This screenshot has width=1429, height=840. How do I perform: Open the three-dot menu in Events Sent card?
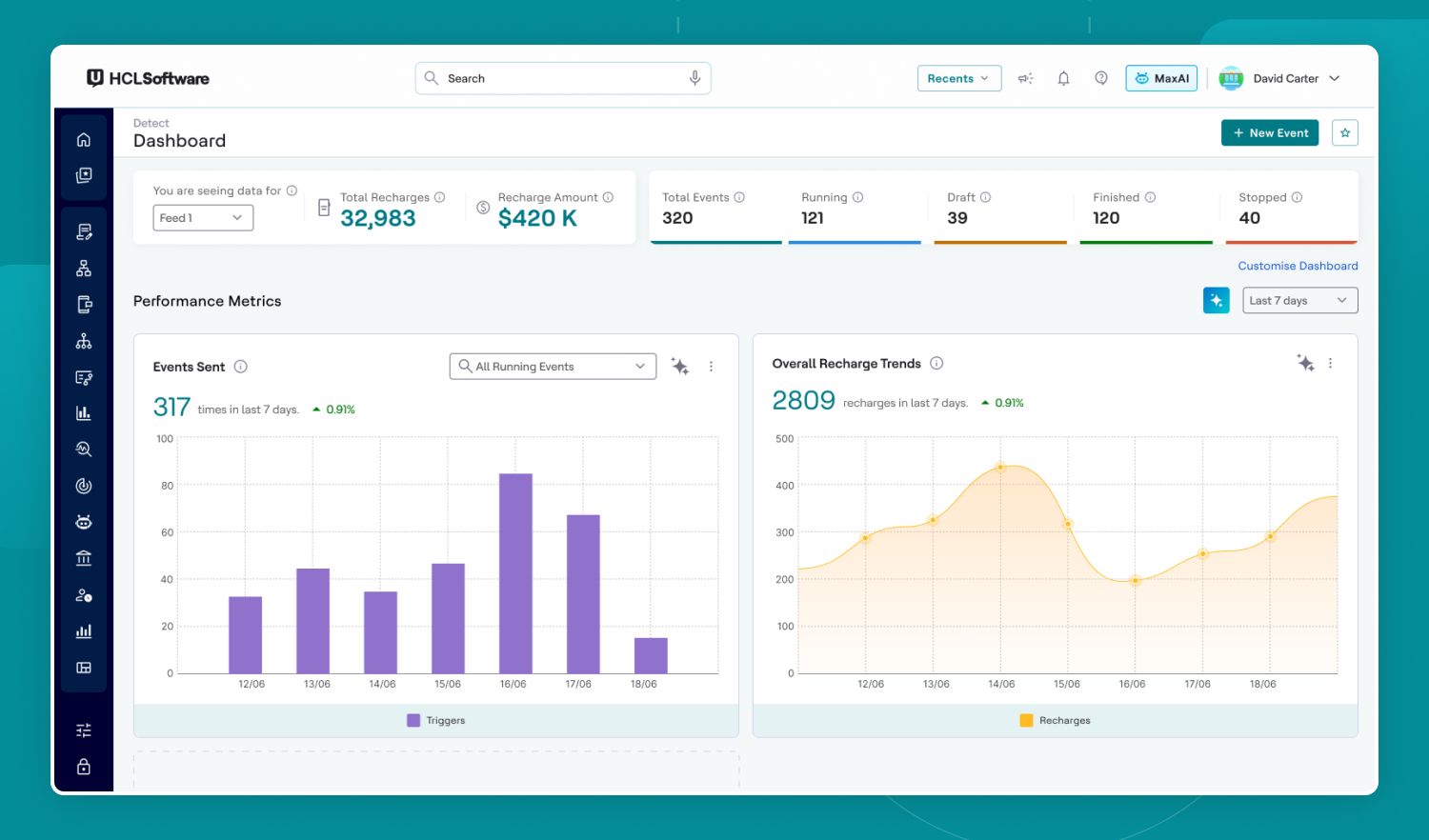pos(711,367)
